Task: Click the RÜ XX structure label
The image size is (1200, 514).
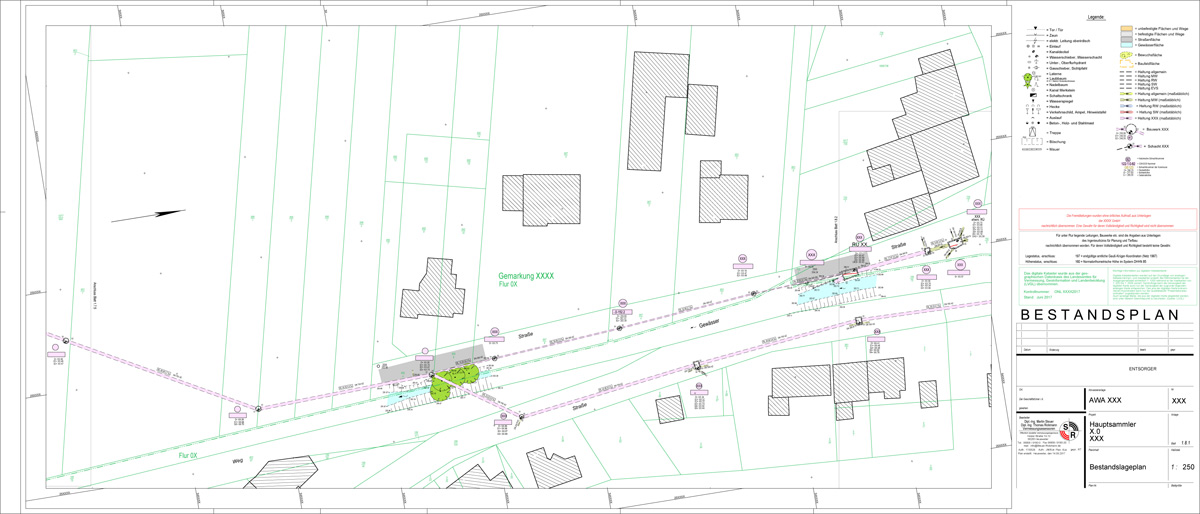Action: pyautogui.click(x=858, y=244)
